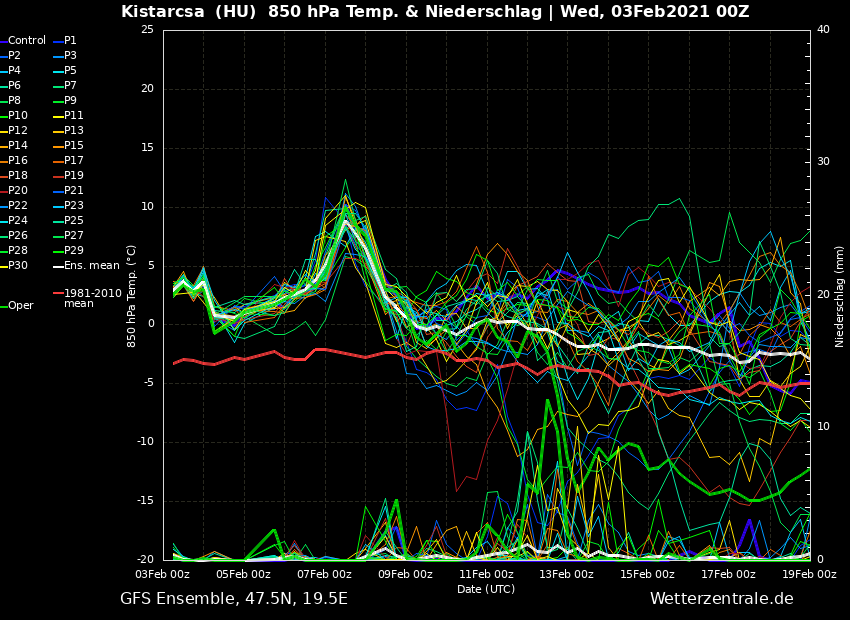Click the P30 legend label

(x=18, y=266)
